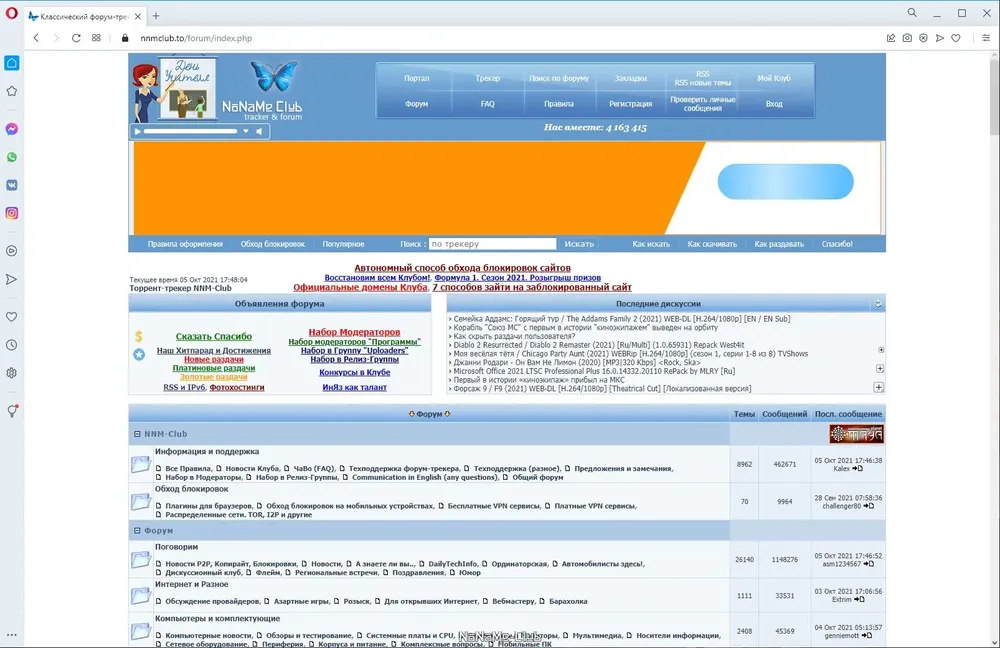Open sidebar Settings gear icon
The width and height of the screenshot is (1000, 648).
tap(11, 373)
